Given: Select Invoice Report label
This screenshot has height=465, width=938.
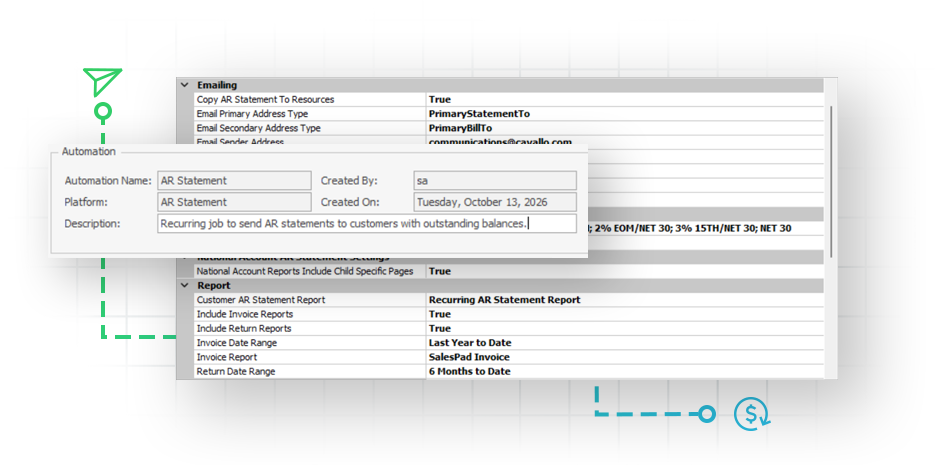Looking at the screenshot, I should click(x=227, y=357).
